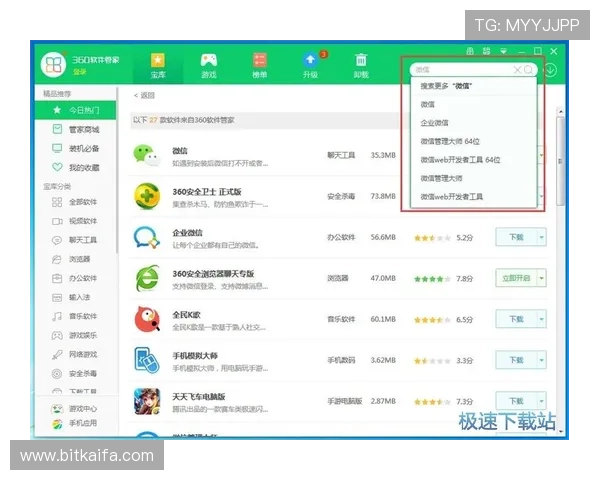Select 微信web开发者工具 64位 suggestion
600x480 pixels.
tap(473, 160)
